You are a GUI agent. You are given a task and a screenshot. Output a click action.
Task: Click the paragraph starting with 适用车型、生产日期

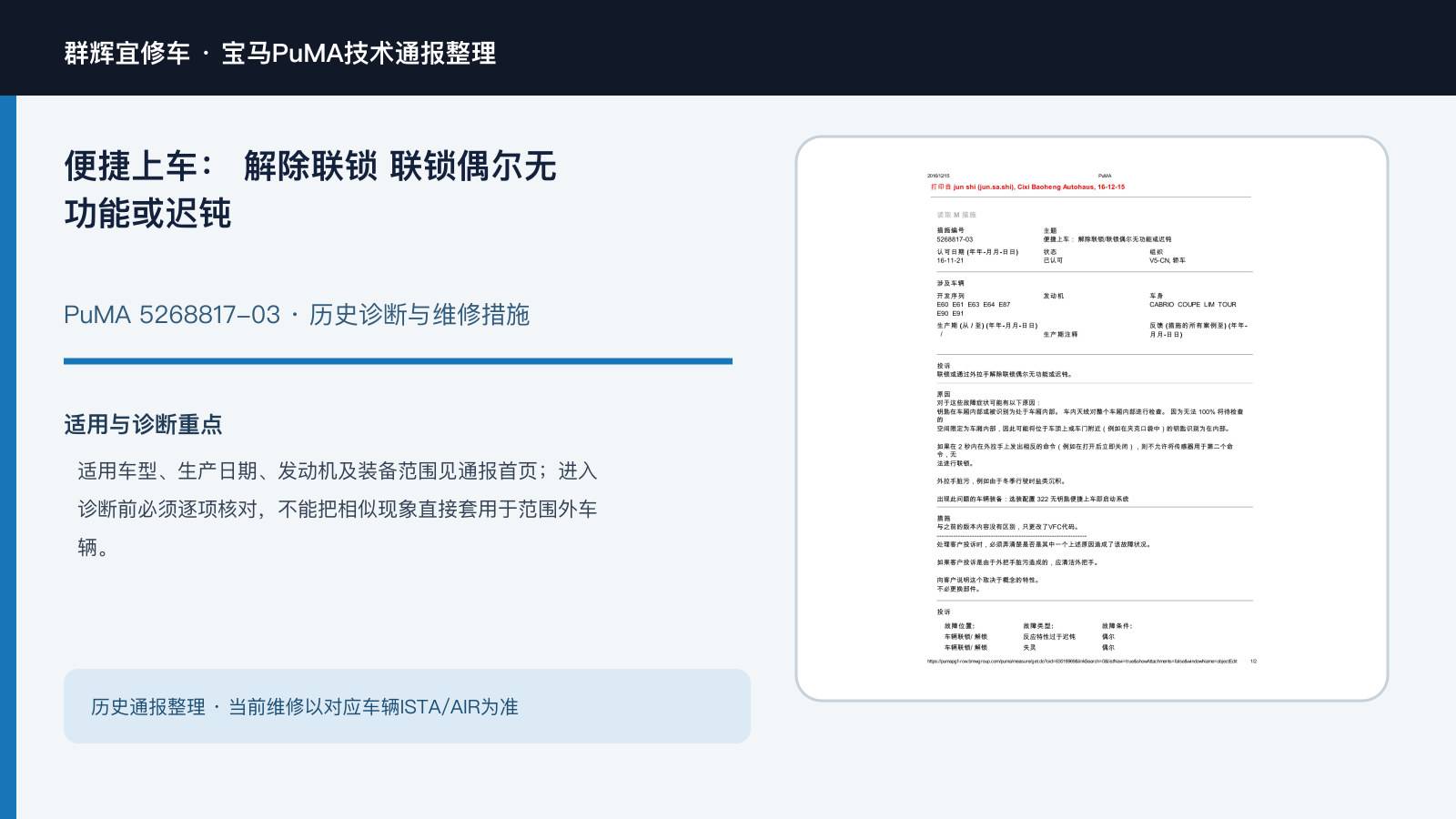pyautogui.click(x=338, y=509)
